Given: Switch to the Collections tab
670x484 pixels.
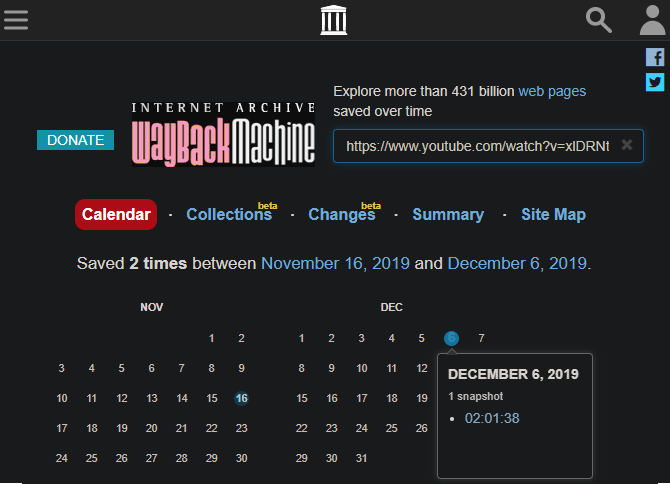Looking at the screenshot, I should point(228,214).
